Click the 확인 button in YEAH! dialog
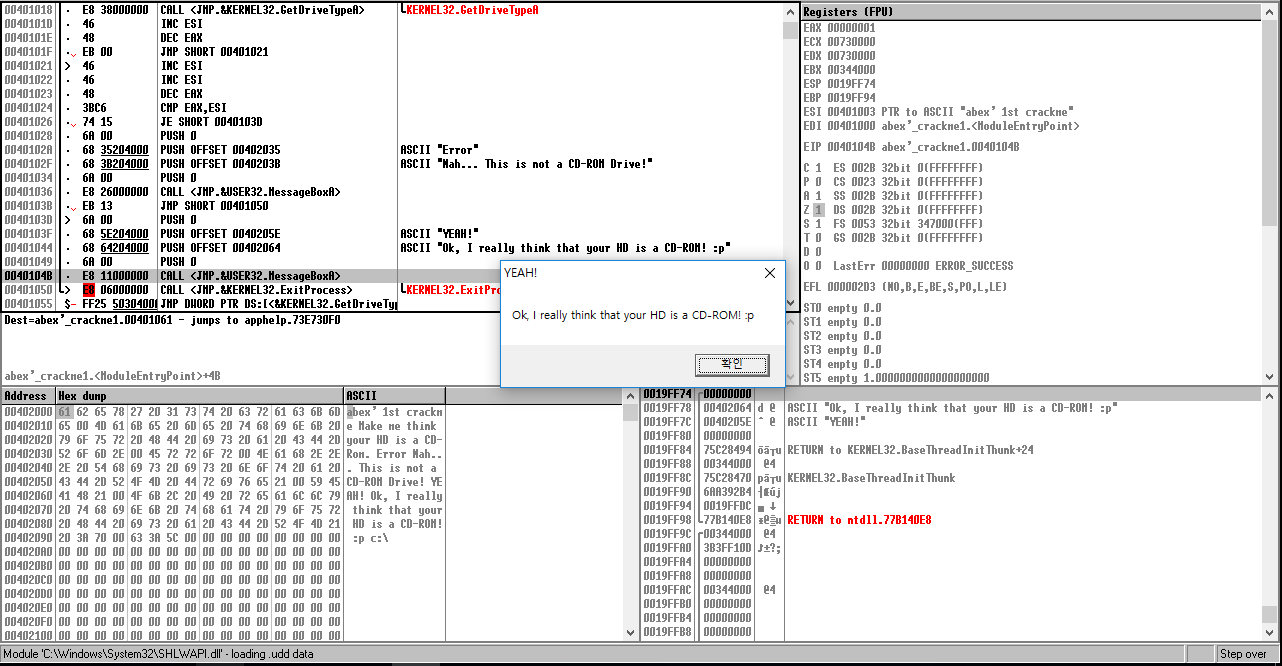Screen dimensions: 1282x666 tap(732, 364)
